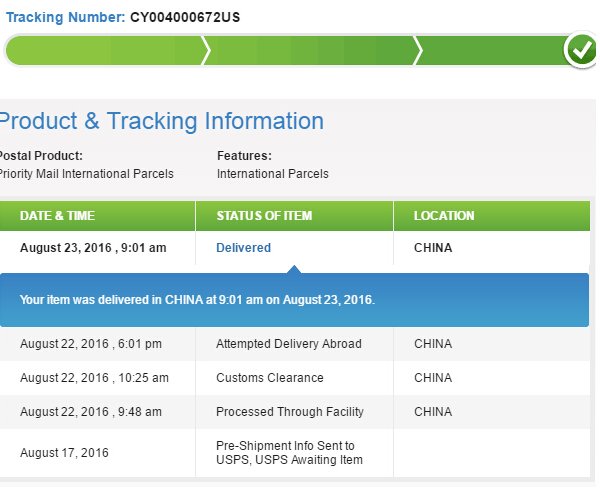Click Priority Mail International Parcels text

click(x=86, y=174)
